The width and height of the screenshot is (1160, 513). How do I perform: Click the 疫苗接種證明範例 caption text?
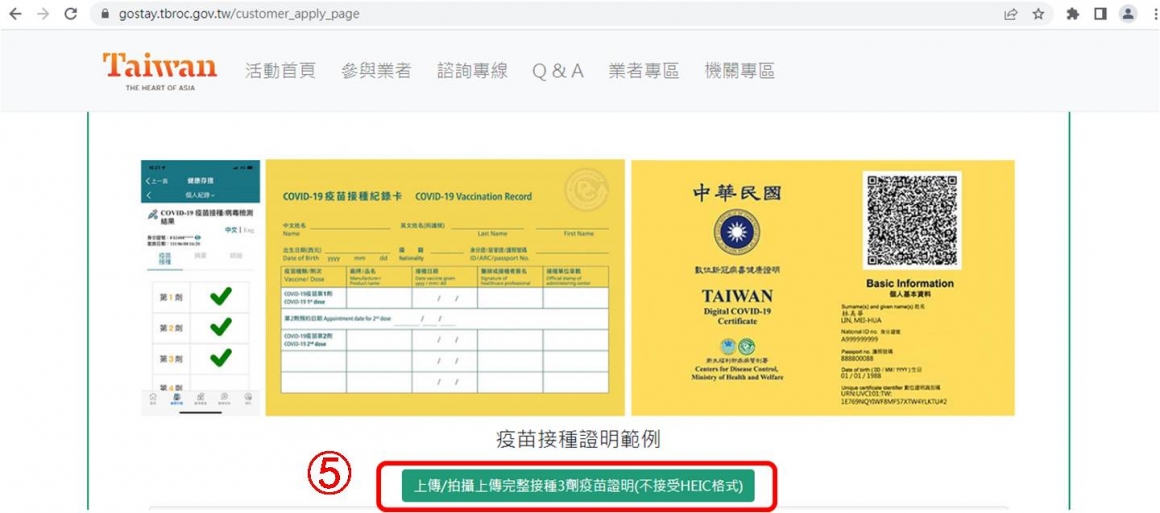(x=578, y=440)
